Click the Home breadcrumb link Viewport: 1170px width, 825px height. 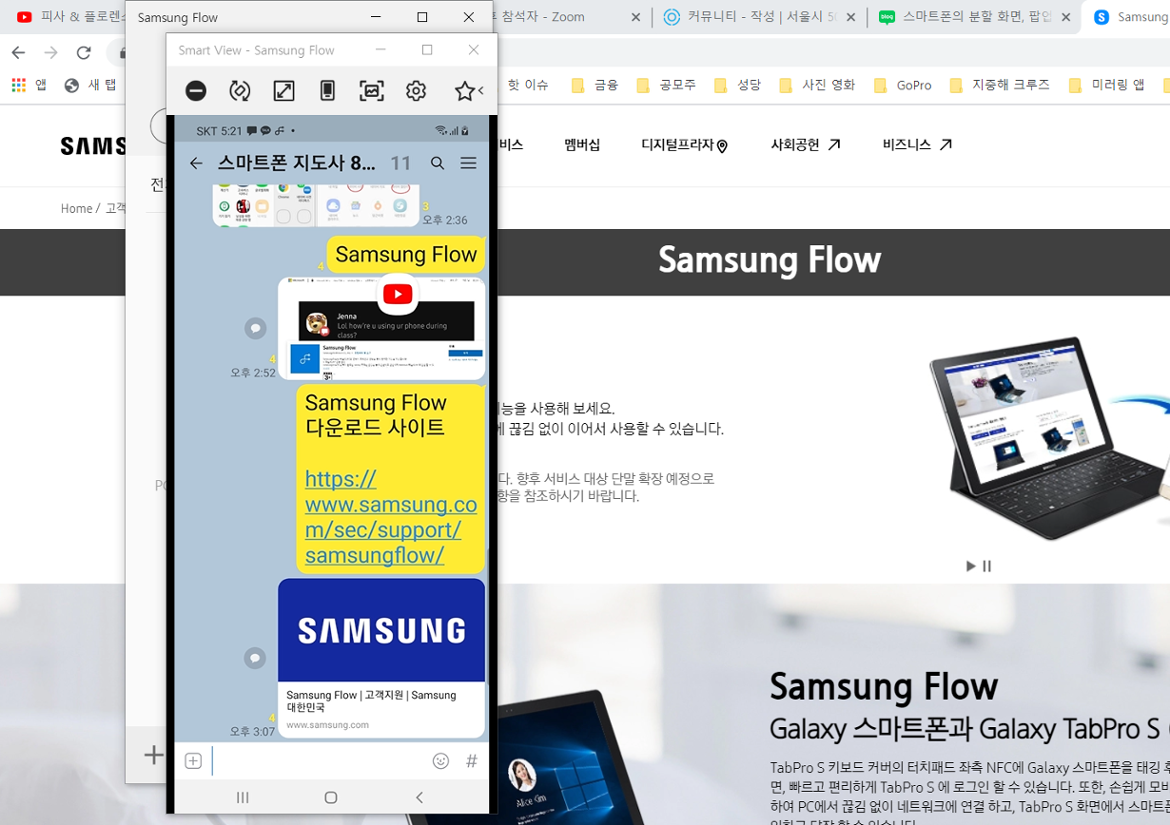click(x=76, y=208)
